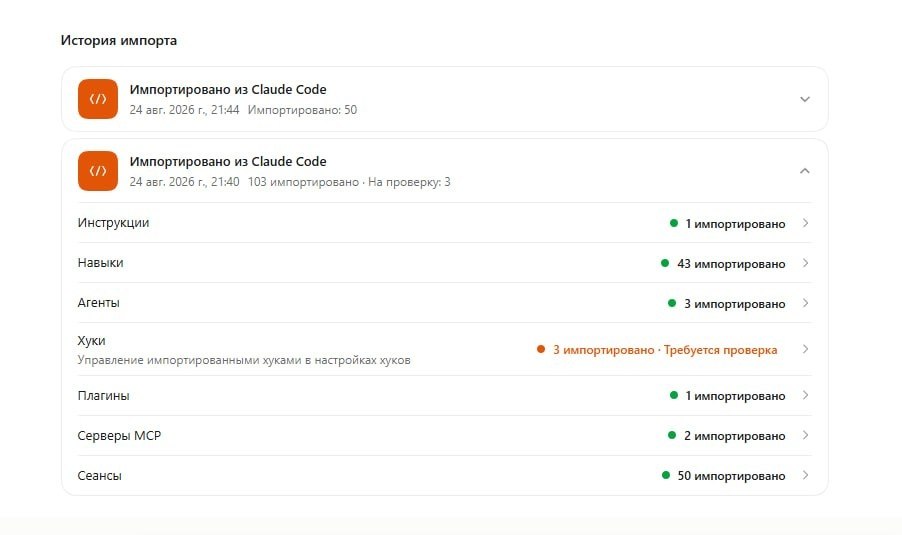Open the Инструкции row chevron
Viewport: 902px width, 535px height.
(x=805, y=223)
